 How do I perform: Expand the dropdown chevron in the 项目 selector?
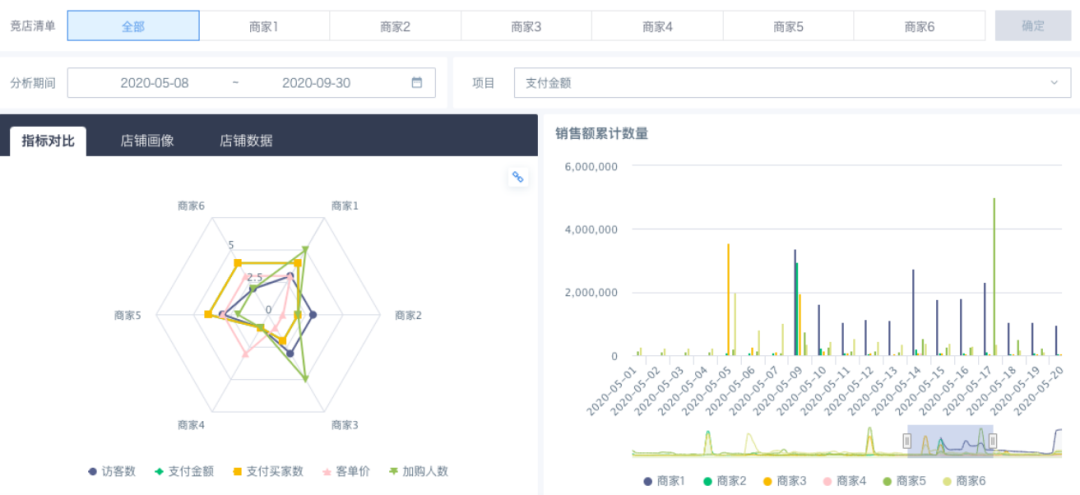click(1054, 83)
